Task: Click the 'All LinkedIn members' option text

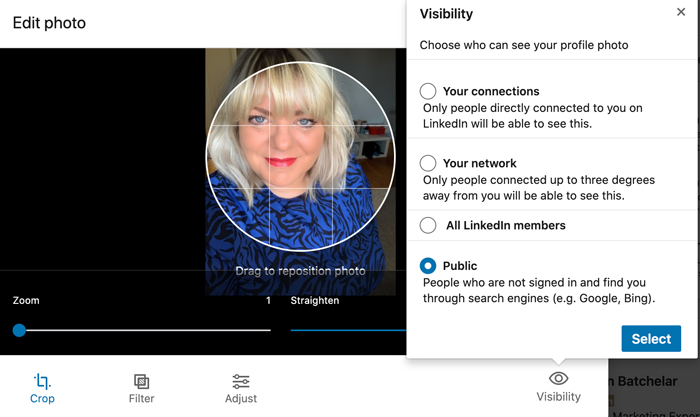Action: (x=504, y=225)
